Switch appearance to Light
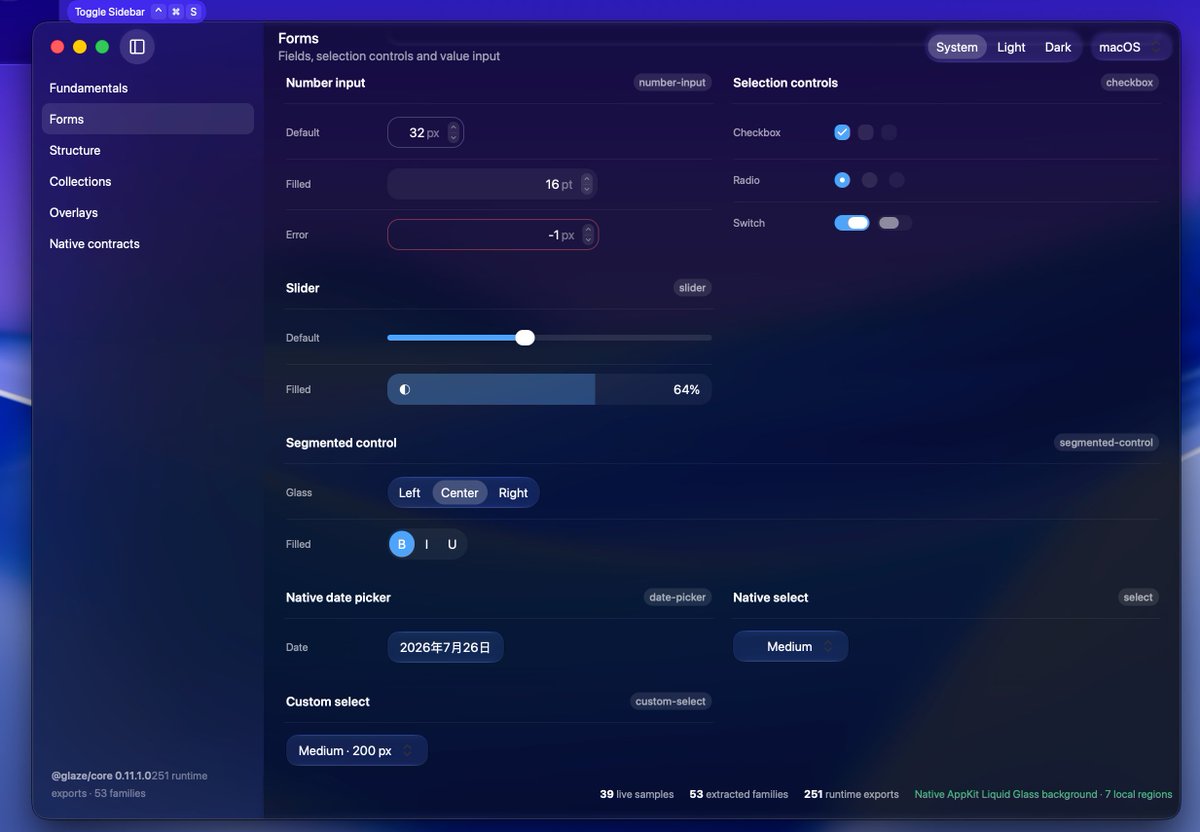The height and width of the screenshot is (832, 1200). point(1011,47)
